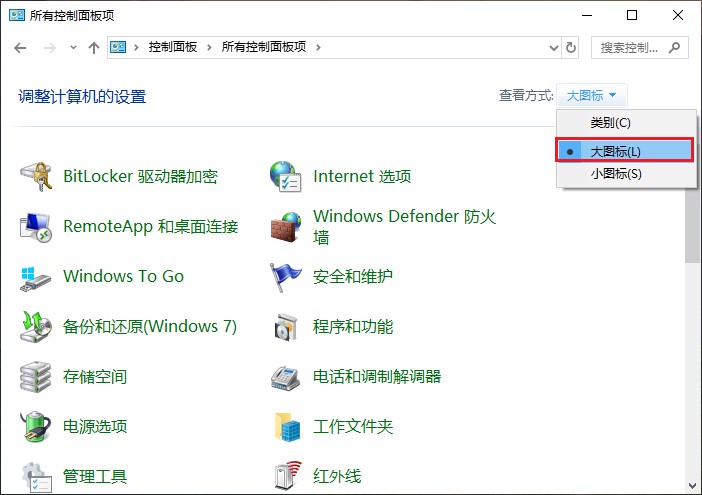
Task: Click the vertical scrollbar thumb
Action: pyautogui.click(x=693, y=224)
